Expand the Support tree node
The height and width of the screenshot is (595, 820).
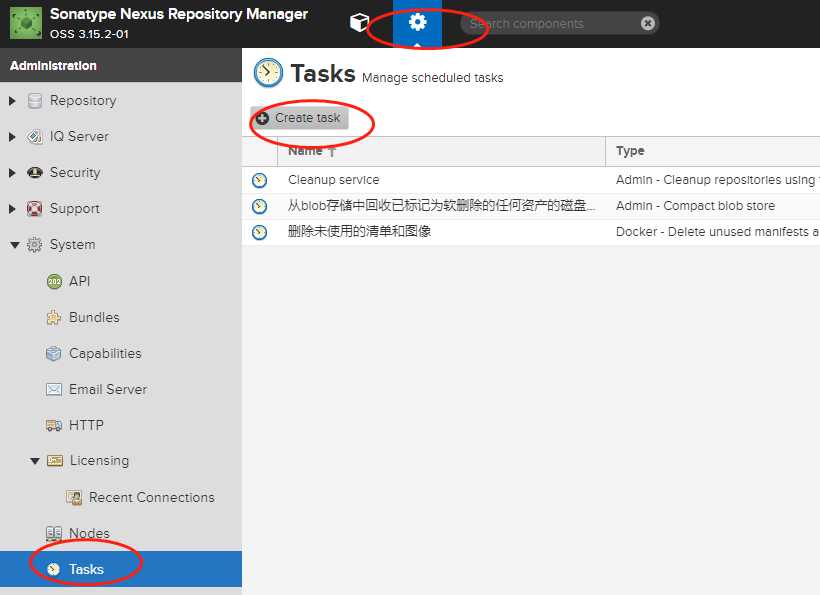(13, 209)
